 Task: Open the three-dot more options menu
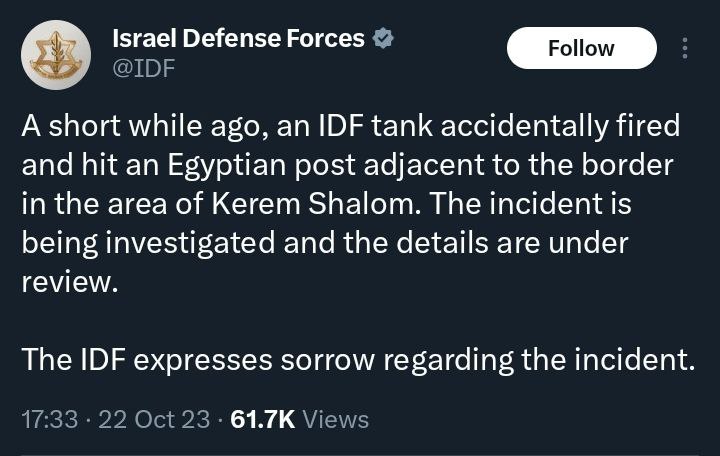(x=685, y=48)
